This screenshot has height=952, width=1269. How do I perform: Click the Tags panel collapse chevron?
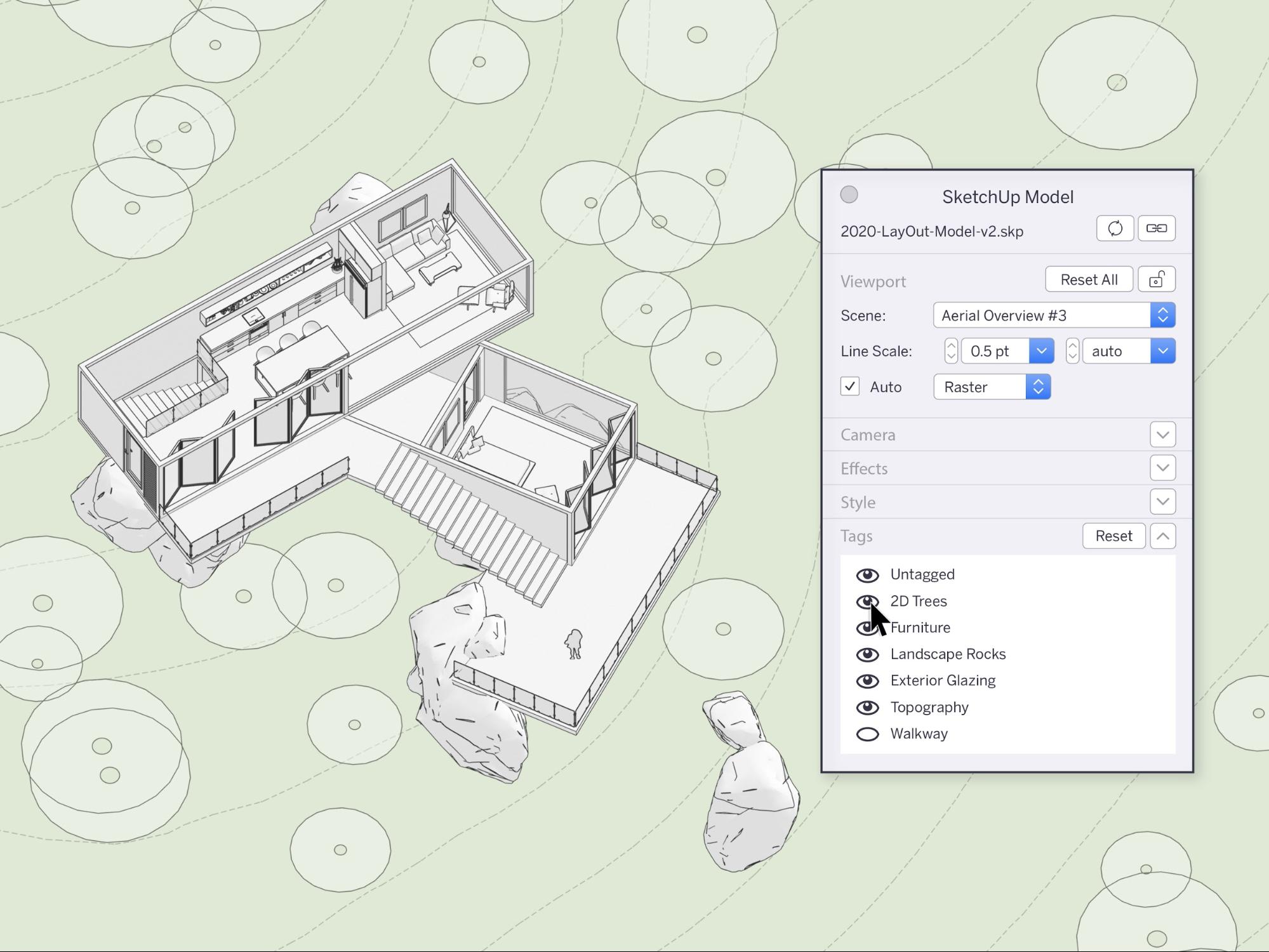coord(1162,536)
